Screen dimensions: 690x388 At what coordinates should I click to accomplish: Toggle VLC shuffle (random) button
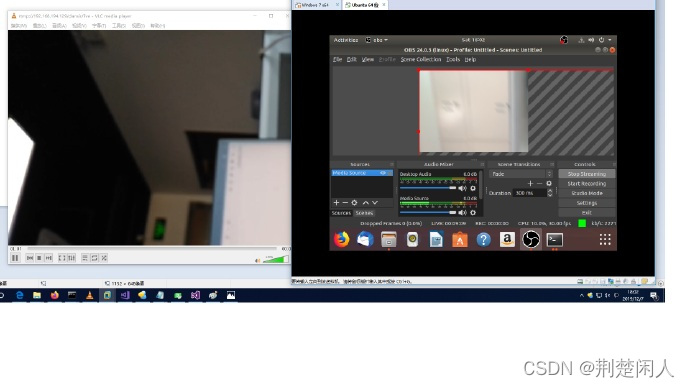[104, 258]
